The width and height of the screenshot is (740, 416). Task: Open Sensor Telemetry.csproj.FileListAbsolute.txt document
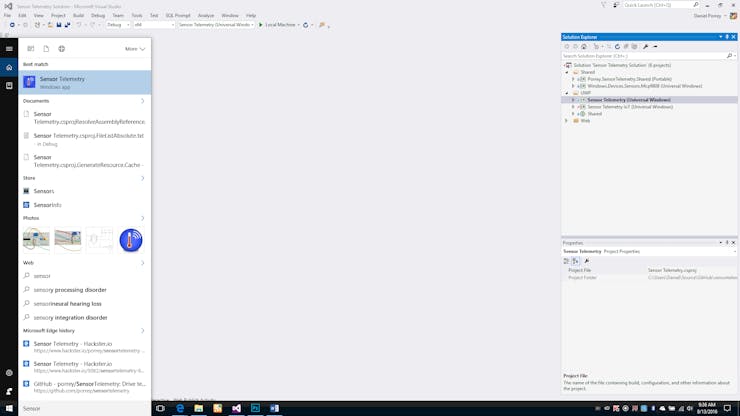[85, 139]
